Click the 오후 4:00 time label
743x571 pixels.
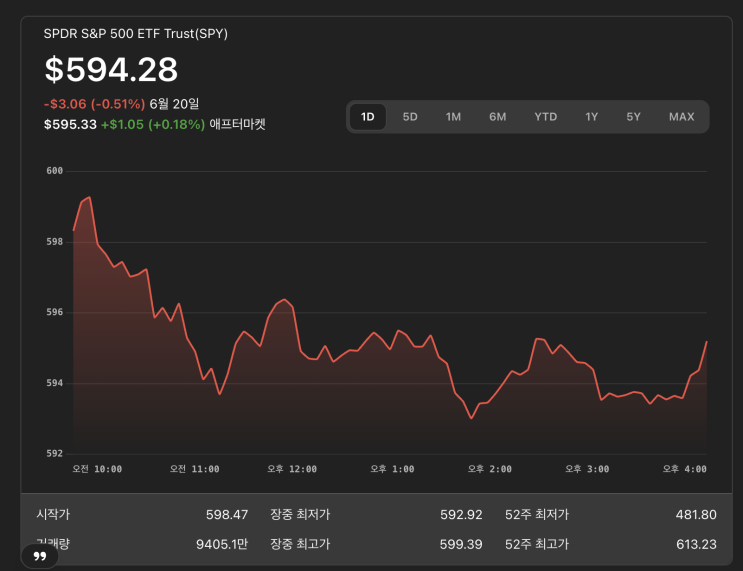(x=685, y=469)
